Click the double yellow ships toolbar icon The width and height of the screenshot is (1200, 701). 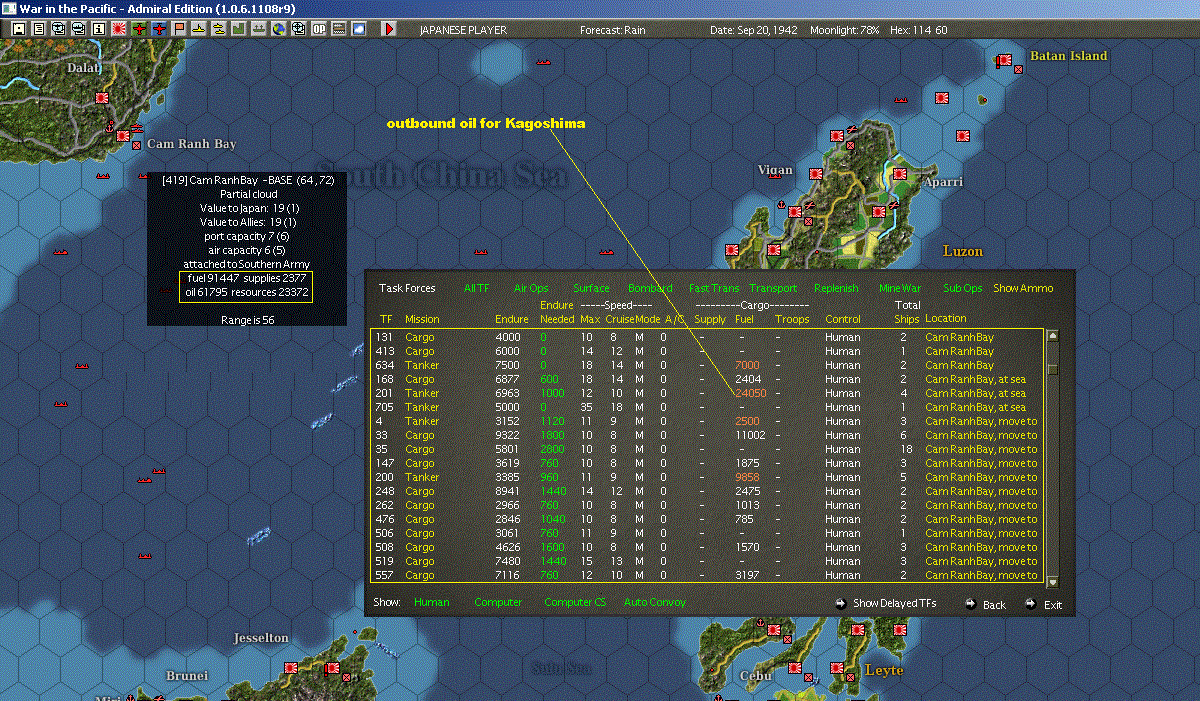tap(219, 29)
